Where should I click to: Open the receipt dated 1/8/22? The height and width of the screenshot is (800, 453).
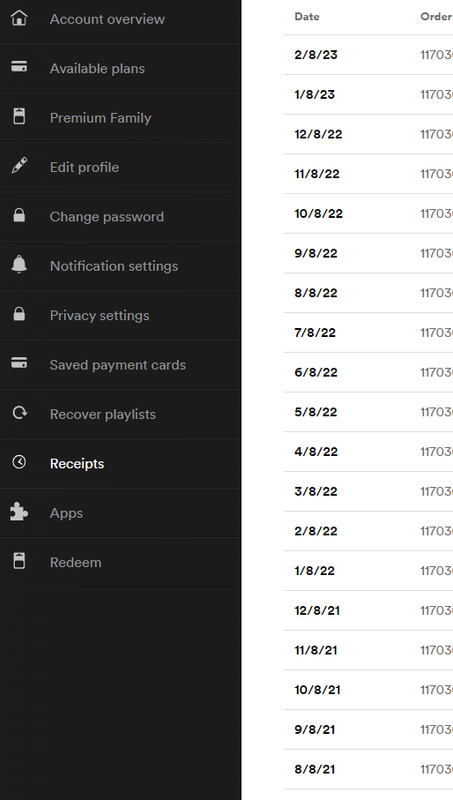click(368, 571)
